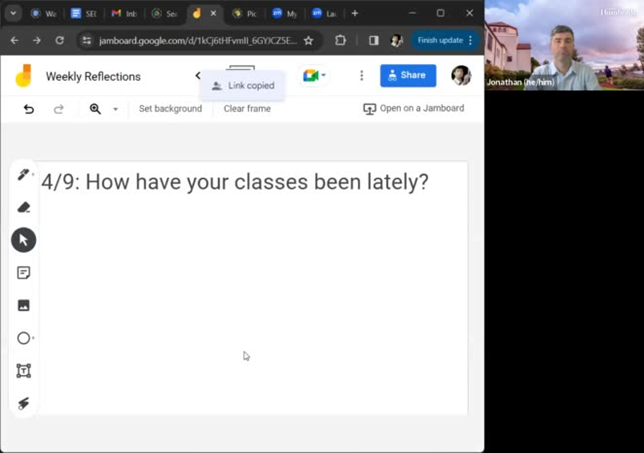This screenshot has height=453, width=644.
Task: Bookmark this page with star icon
Action: click(308, 40)
